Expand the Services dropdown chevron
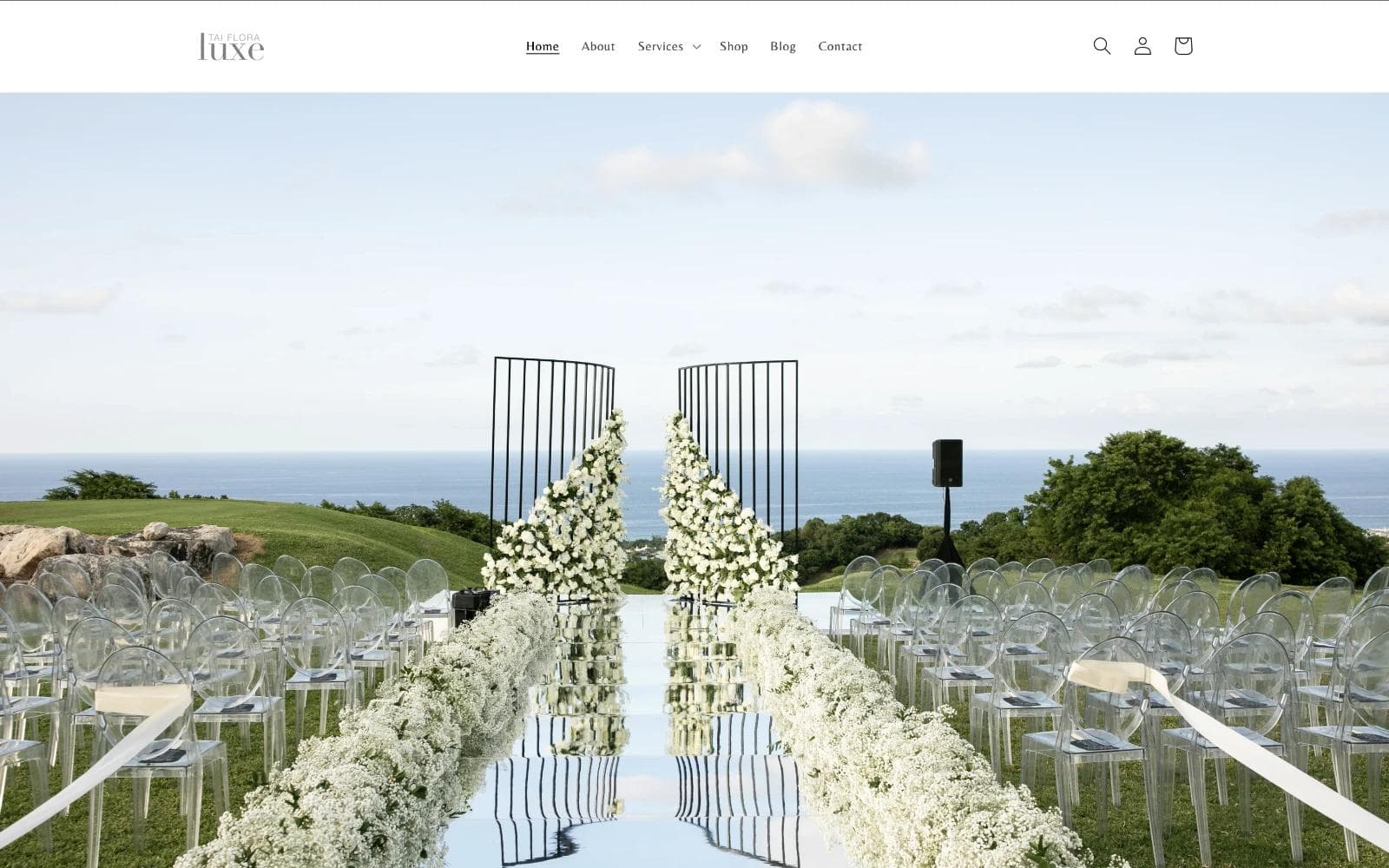 (x=696, y=47)
